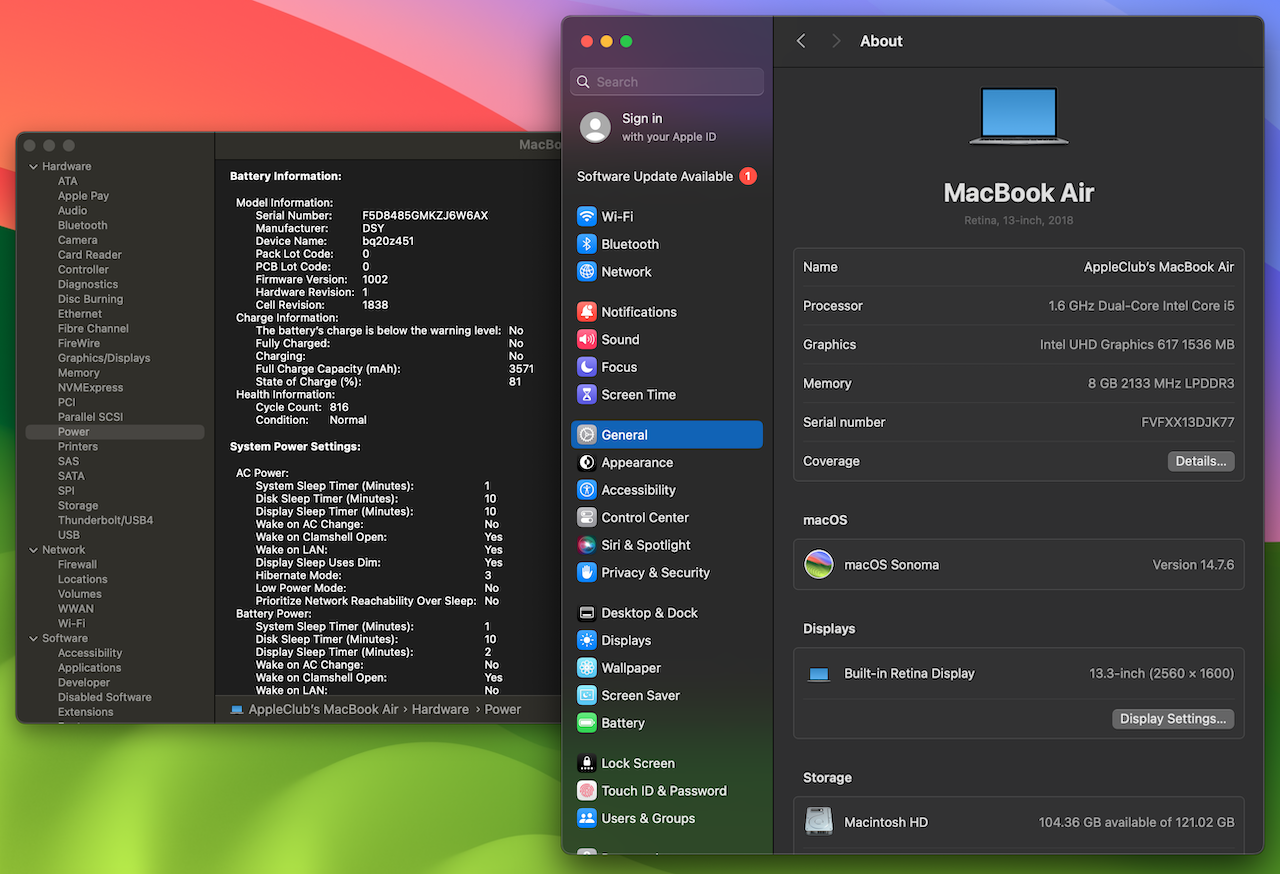The image size is (1280, 874).
Task: Open Network globe icon in sidebar
Action: pyautogui.click(x=587, y=272)
